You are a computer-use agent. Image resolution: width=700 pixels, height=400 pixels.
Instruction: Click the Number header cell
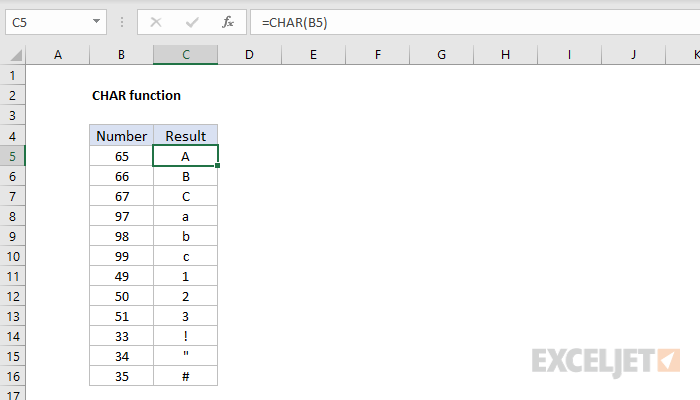(x=121, y=136)
